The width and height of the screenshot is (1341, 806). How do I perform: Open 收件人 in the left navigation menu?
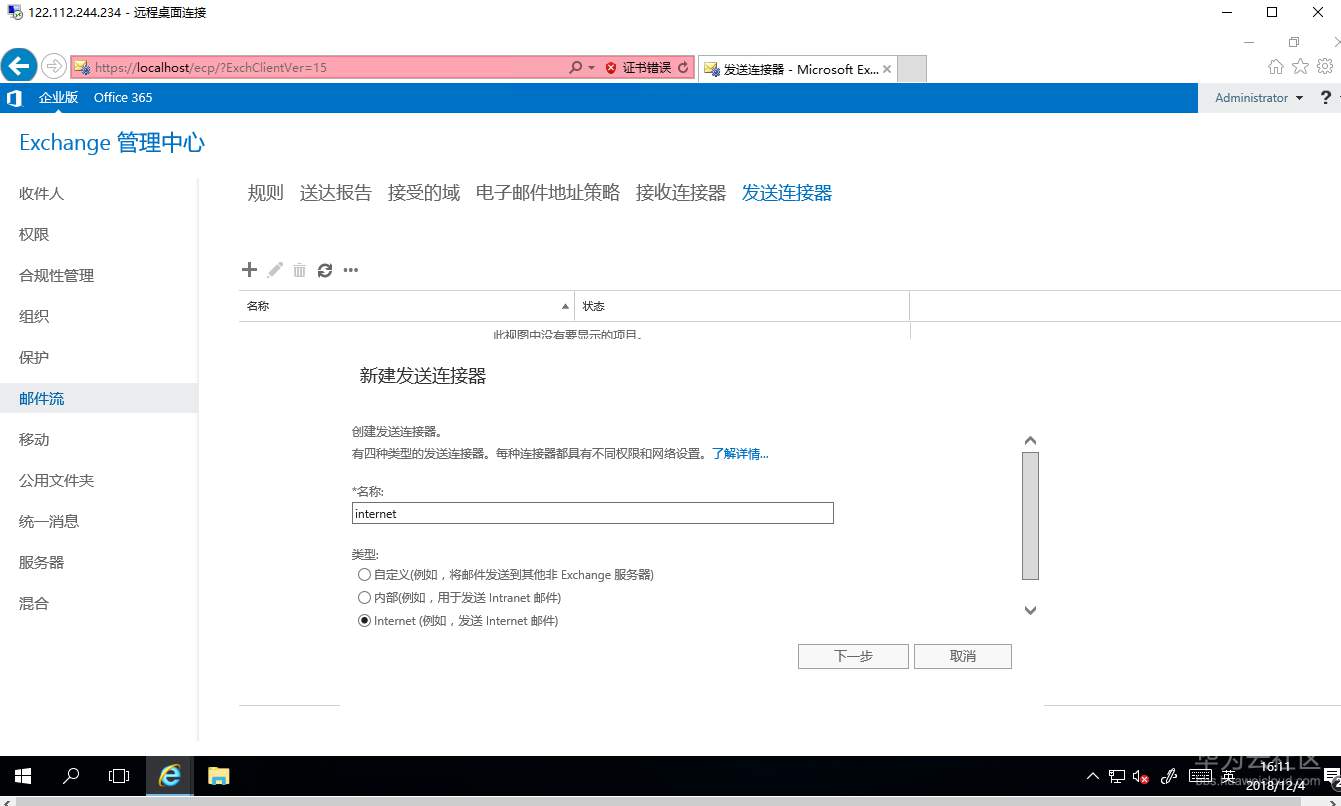point(41,193)
